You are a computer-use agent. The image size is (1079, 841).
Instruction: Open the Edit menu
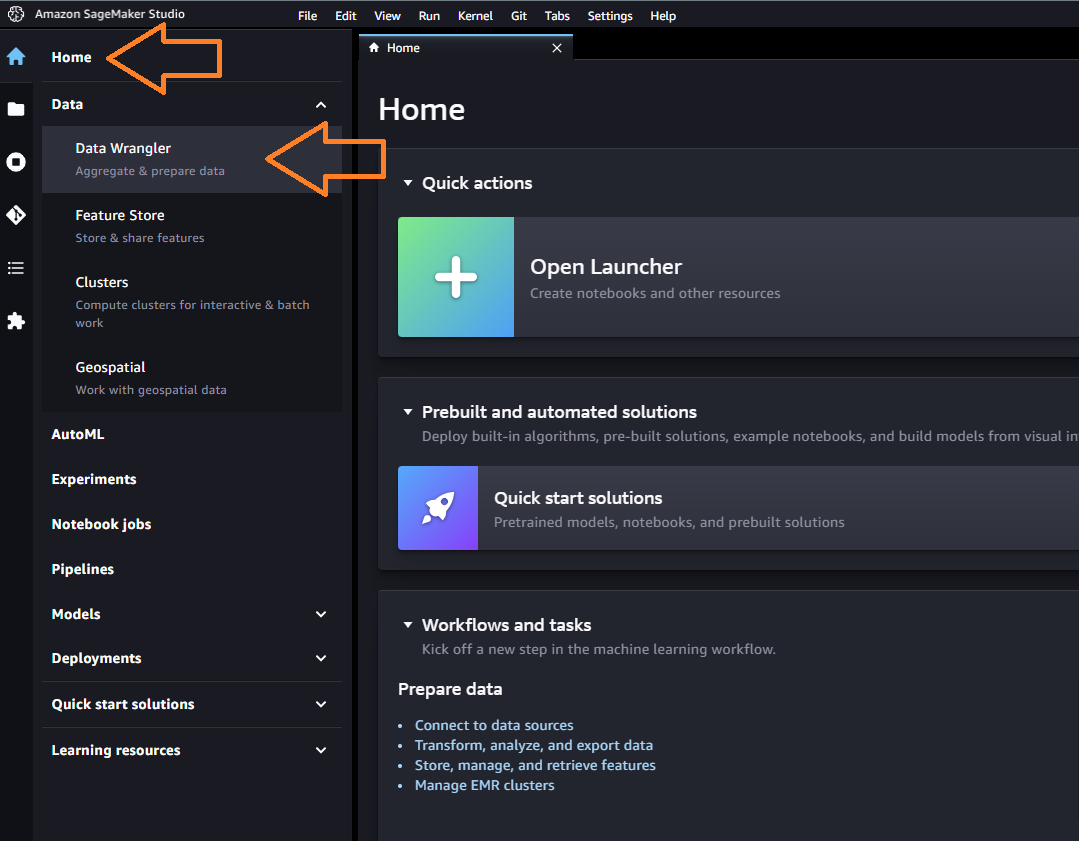[345, 15]
